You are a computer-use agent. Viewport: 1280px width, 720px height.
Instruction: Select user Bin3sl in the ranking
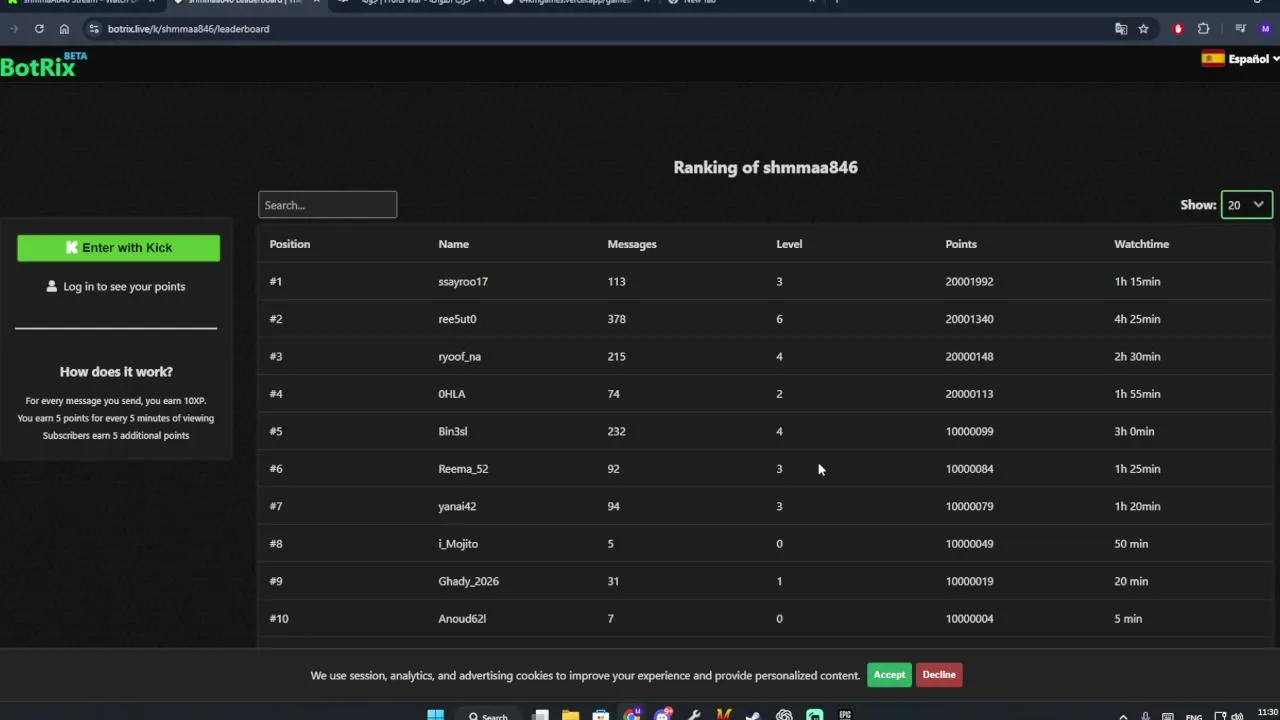click(453, 432)
